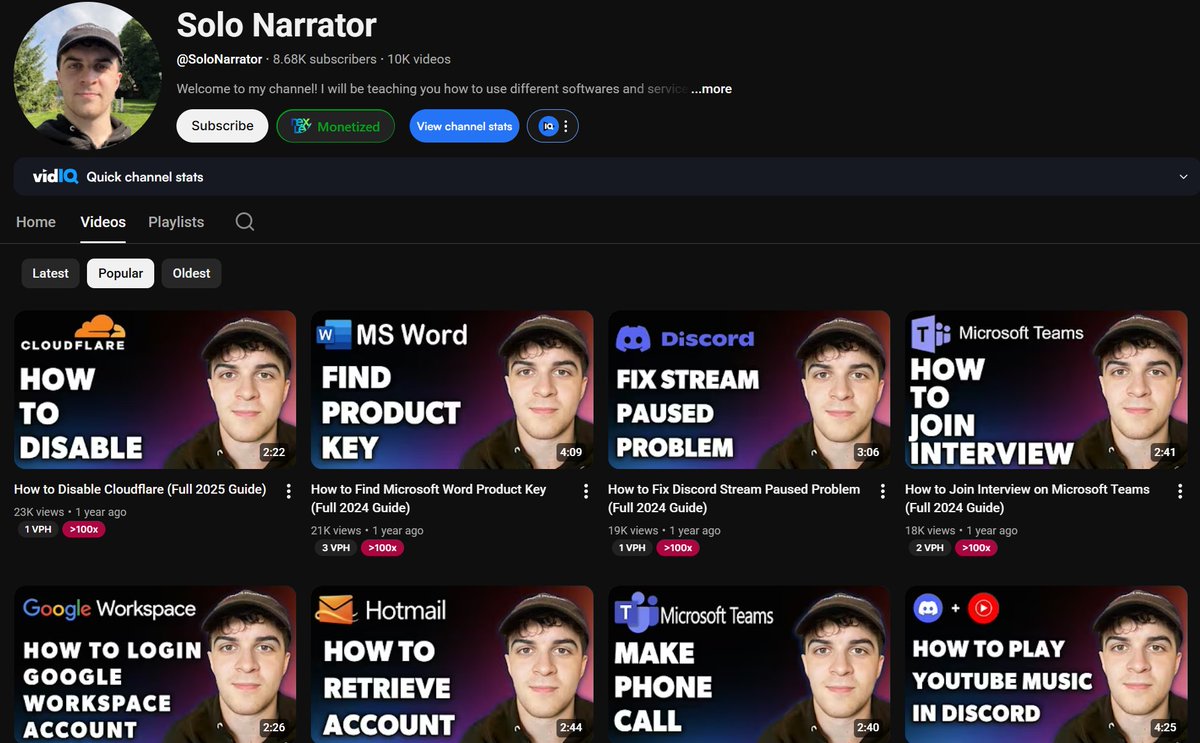
Task: Click 23K views text under Cloudflare video
Action: tap(39, 512)
